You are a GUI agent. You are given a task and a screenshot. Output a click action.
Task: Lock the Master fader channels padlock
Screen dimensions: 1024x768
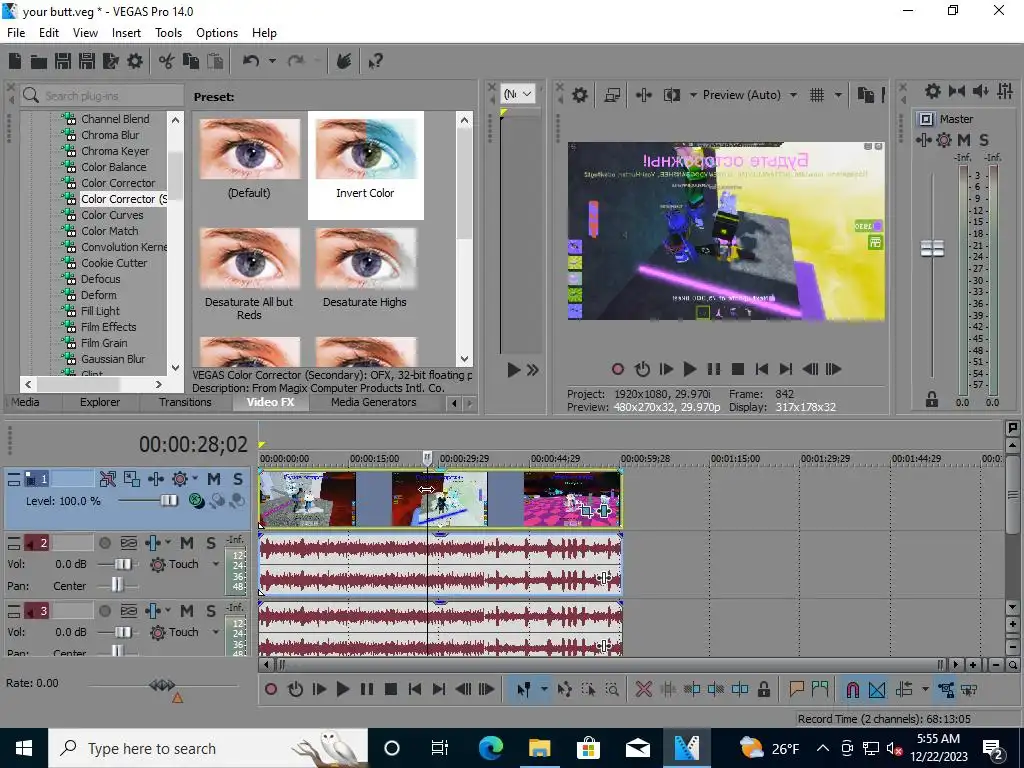pyautogui.click(x=932, y=399)
